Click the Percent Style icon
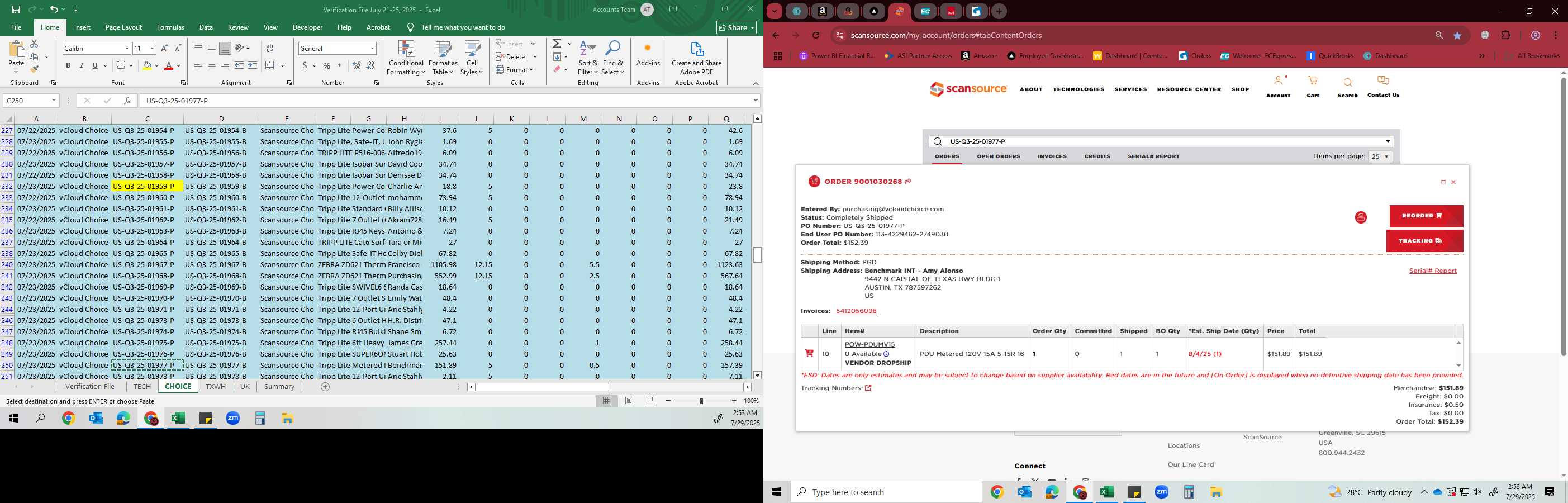Image resolution: width=1568 pixels, height=503 pixels. click(327, 65)
